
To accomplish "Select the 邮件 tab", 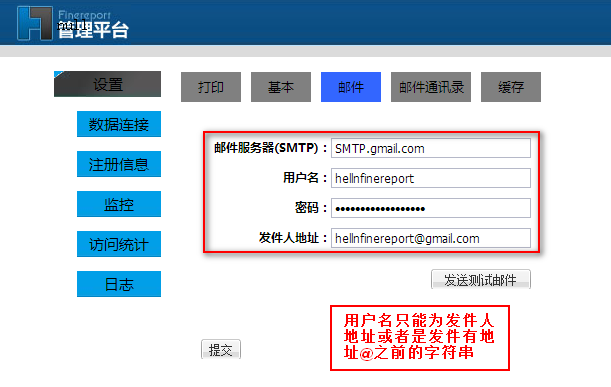I will (x=351, y=87).
